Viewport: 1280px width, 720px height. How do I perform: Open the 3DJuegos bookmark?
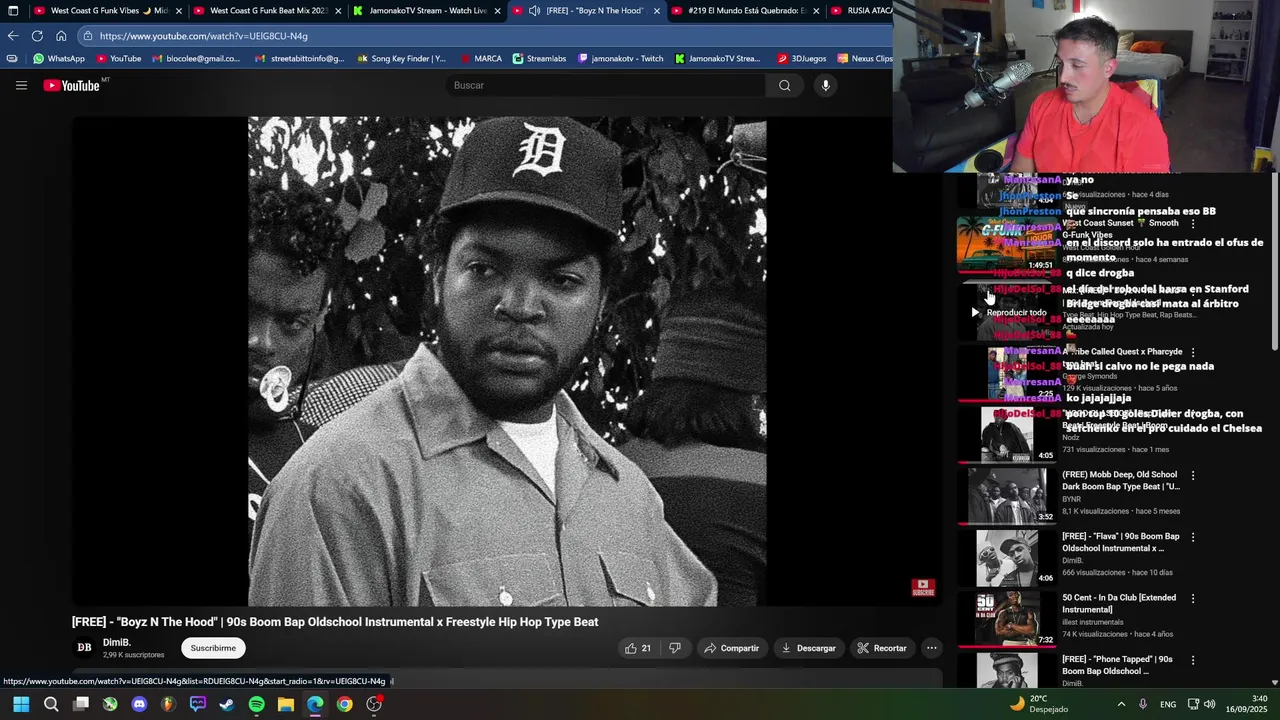[802, 58]
